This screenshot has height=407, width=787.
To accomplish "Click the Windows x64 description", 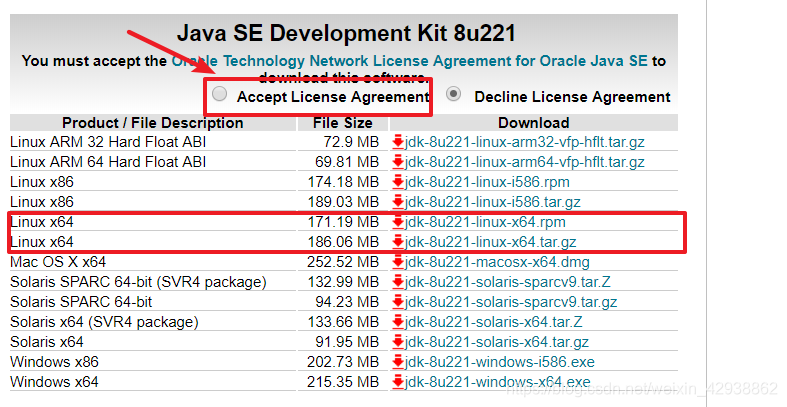I will (x=54, y=382).
